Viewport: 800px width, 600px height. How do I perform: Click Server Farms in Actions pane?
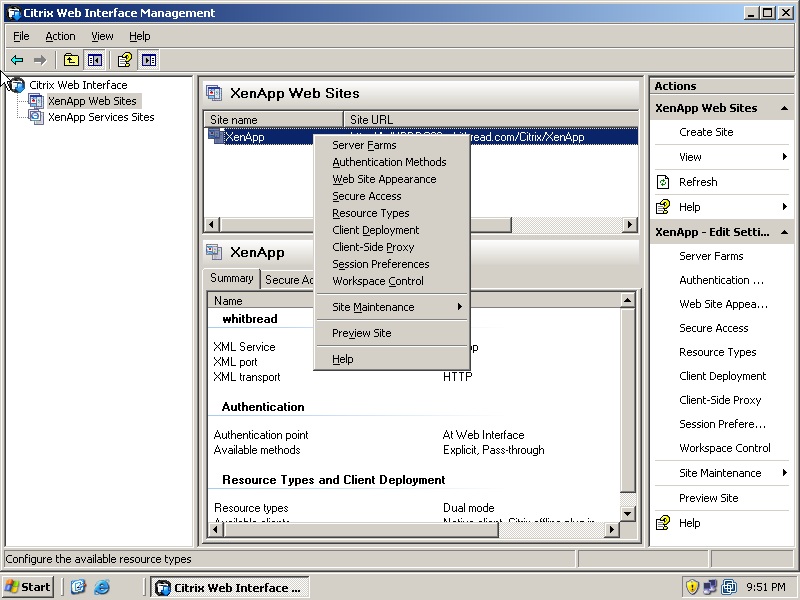711,256
